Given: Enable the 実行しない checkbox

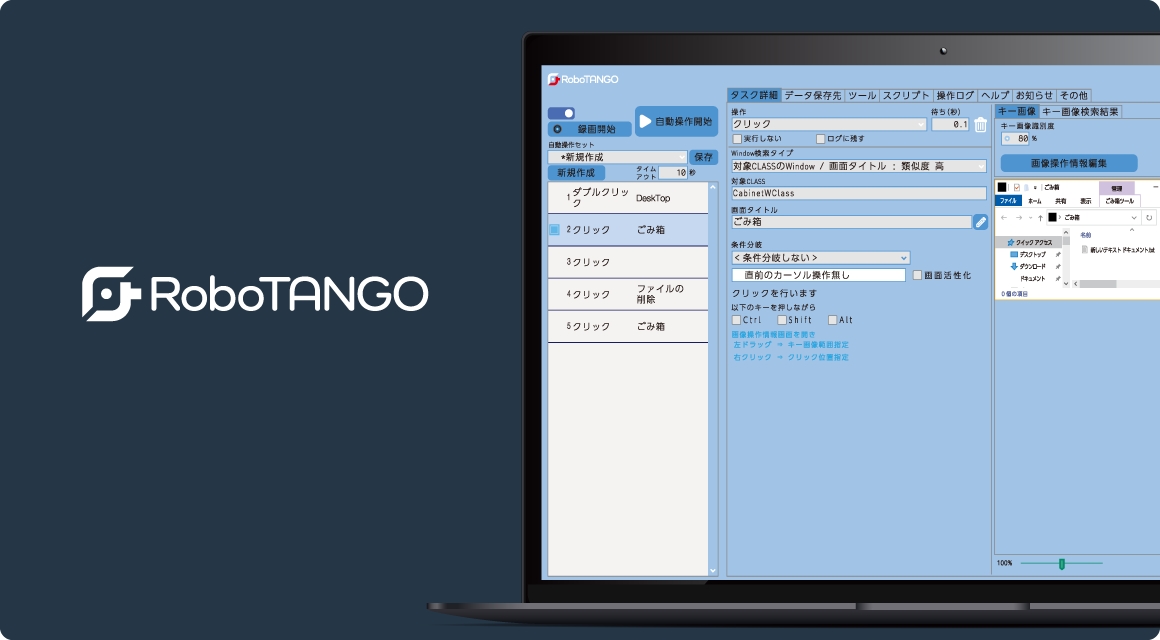Looking at the screenshot, I should click(x=737, y=139).
